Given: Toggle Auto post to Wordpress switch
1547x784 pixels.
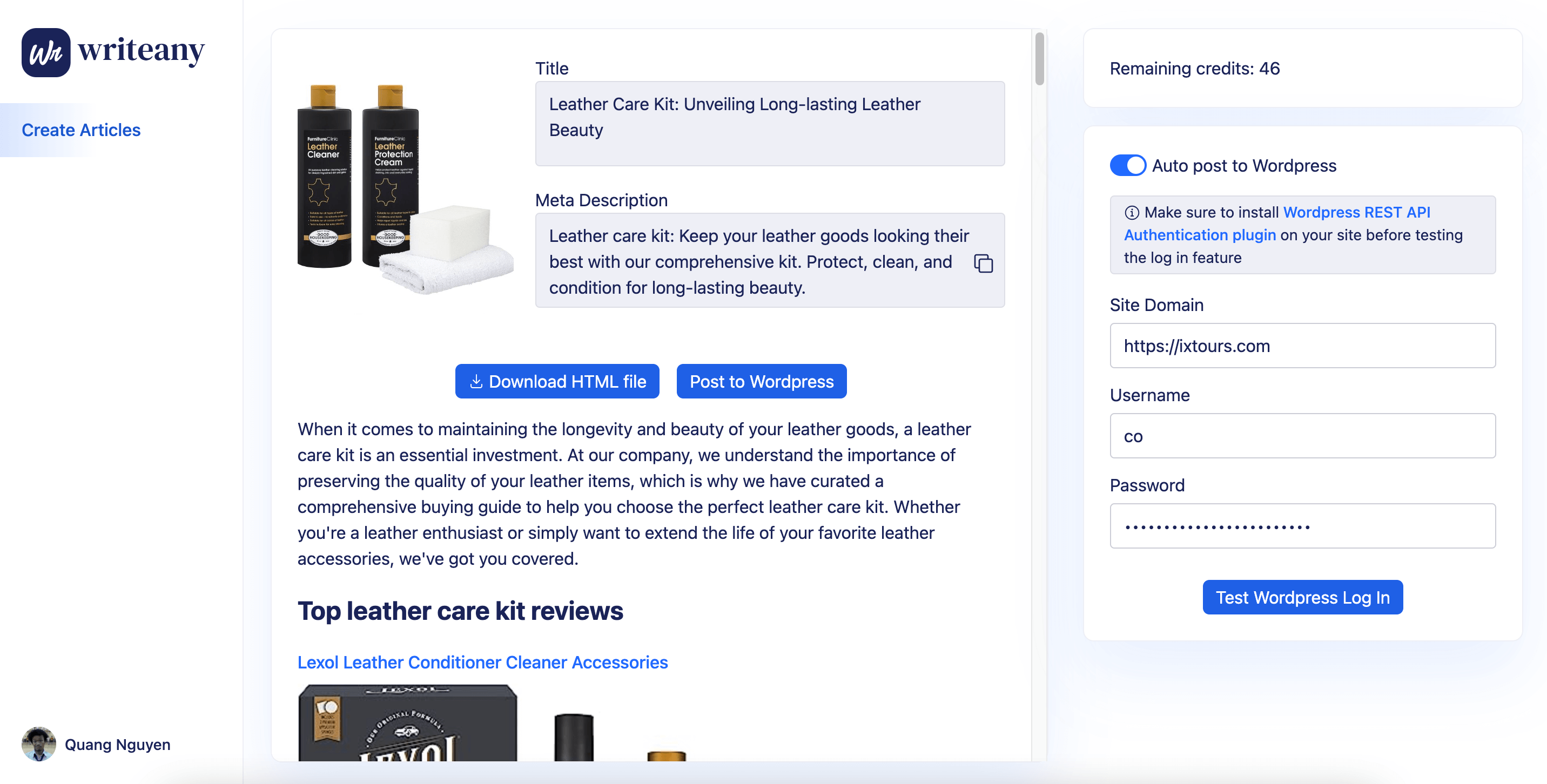Looking at the screenshot, I should (1127, 165).
